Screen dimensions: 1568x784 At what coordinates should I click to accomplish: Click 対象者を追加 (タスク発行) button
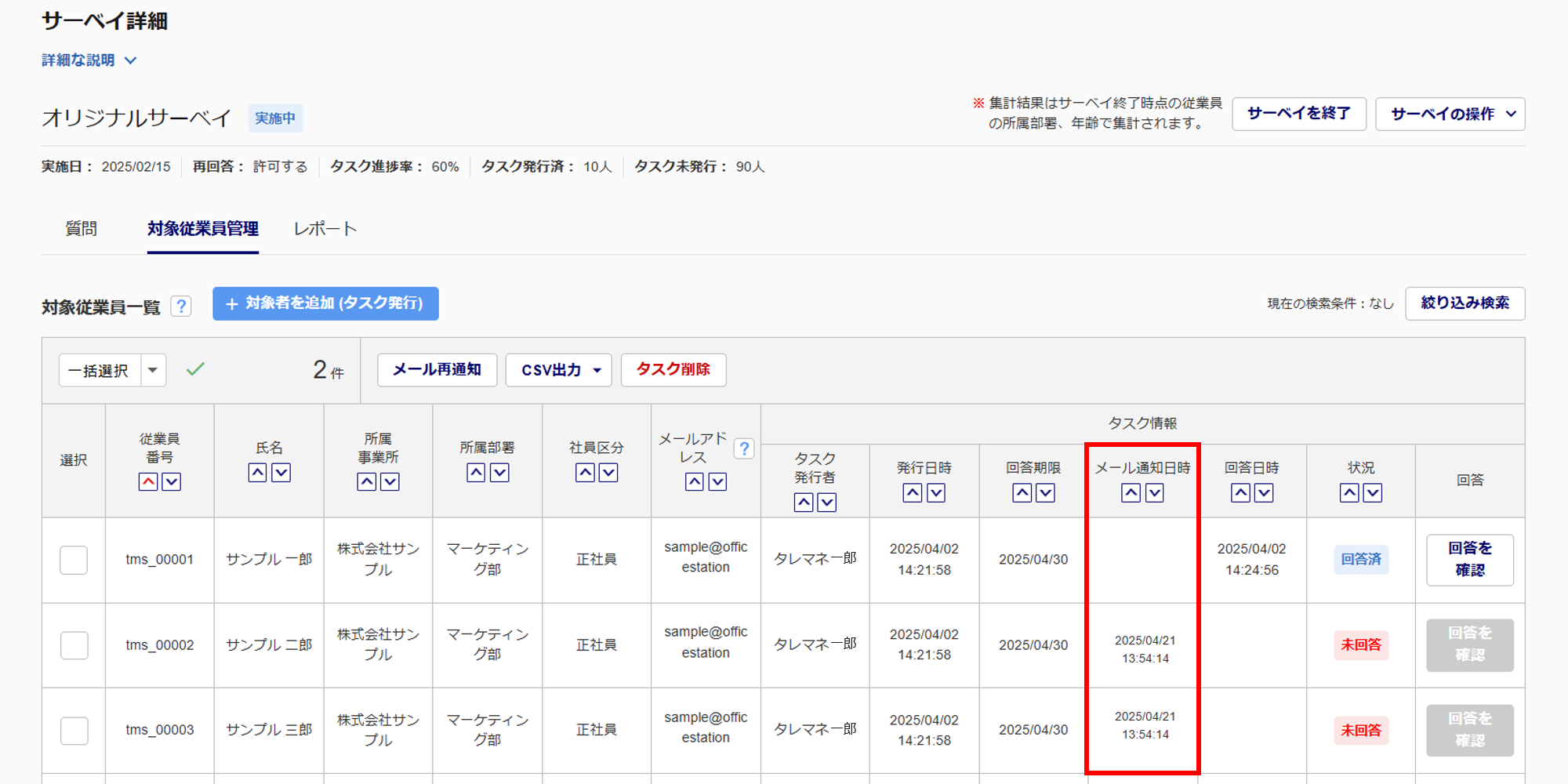click(325, 303)
